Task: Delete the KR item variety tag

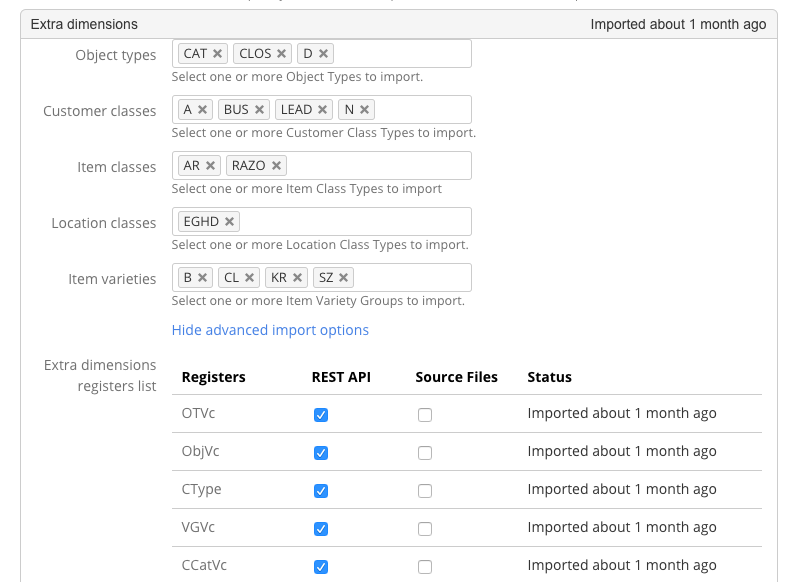Action: (x=298, y=278)
